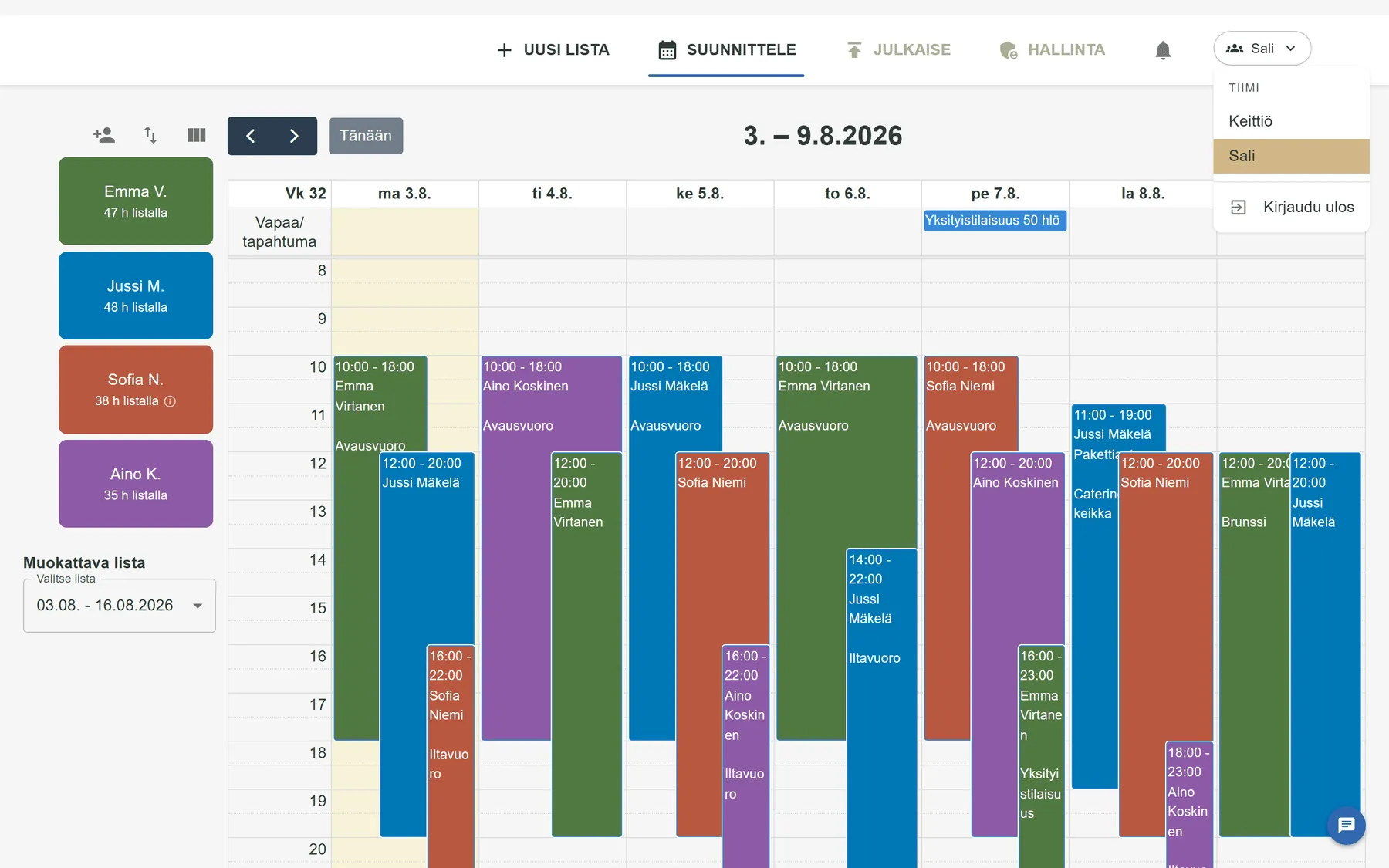Click the sort order arrows icon
The height and width of the screenshot is (868, 1389).
coord(150,136)
